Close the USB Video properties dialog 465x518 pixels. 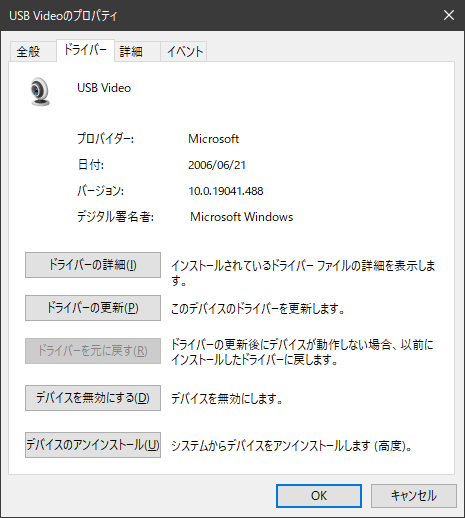449,15
